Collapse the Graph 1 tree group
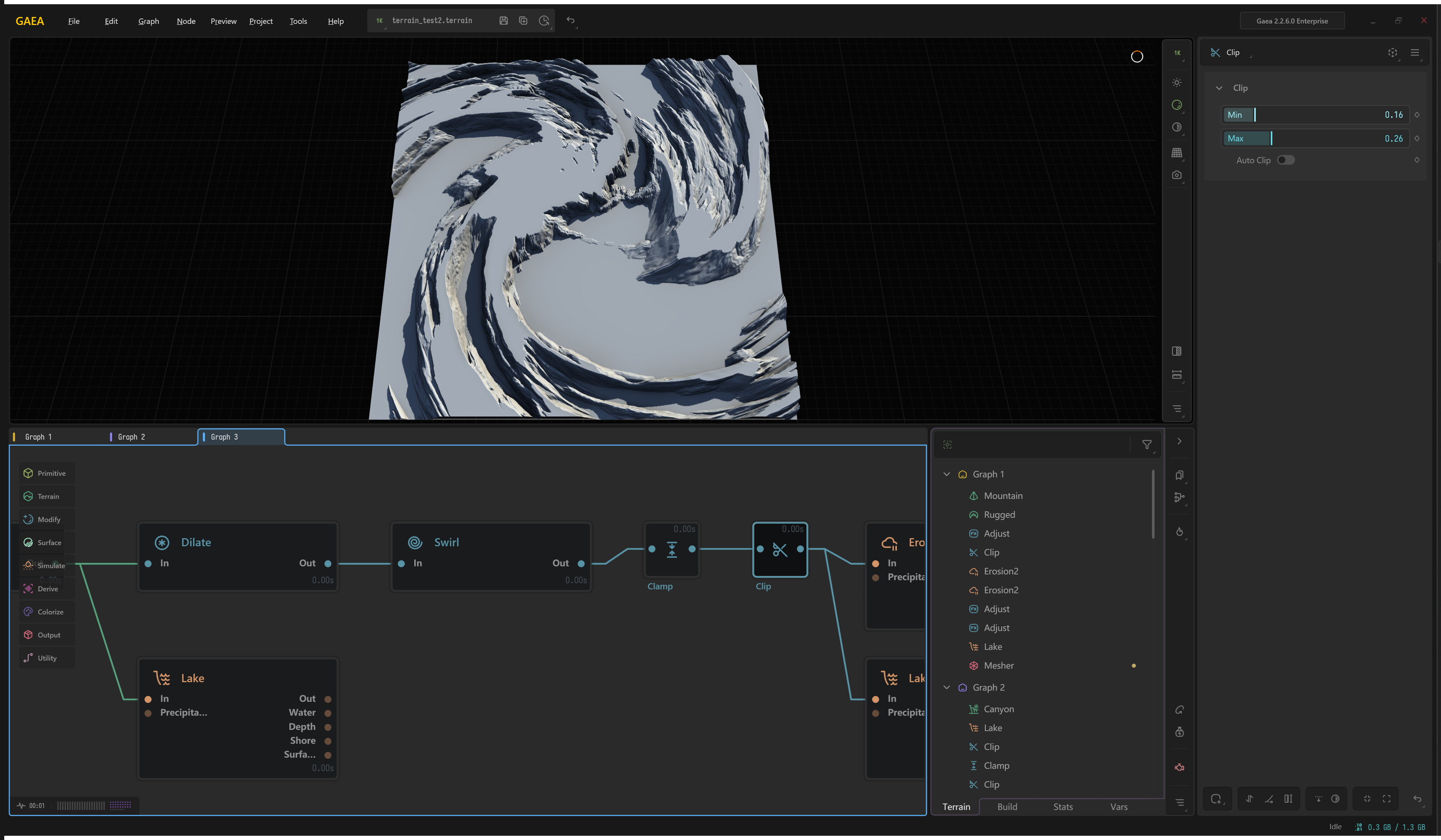This screenshot has height=840, width=1441. (x=947, y=474)
